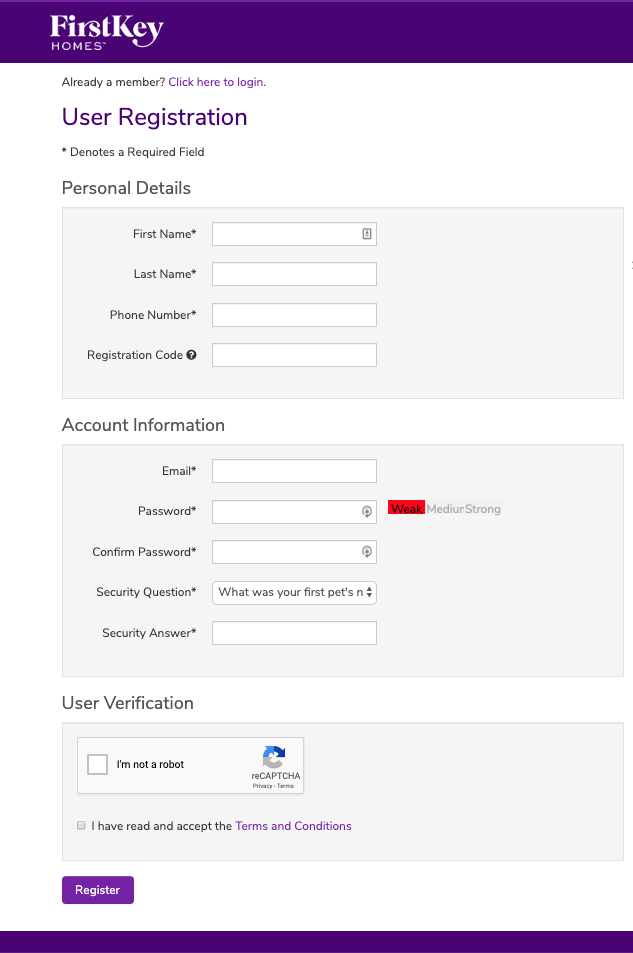Click the Registration Code help icon

(x=190, y=355)
